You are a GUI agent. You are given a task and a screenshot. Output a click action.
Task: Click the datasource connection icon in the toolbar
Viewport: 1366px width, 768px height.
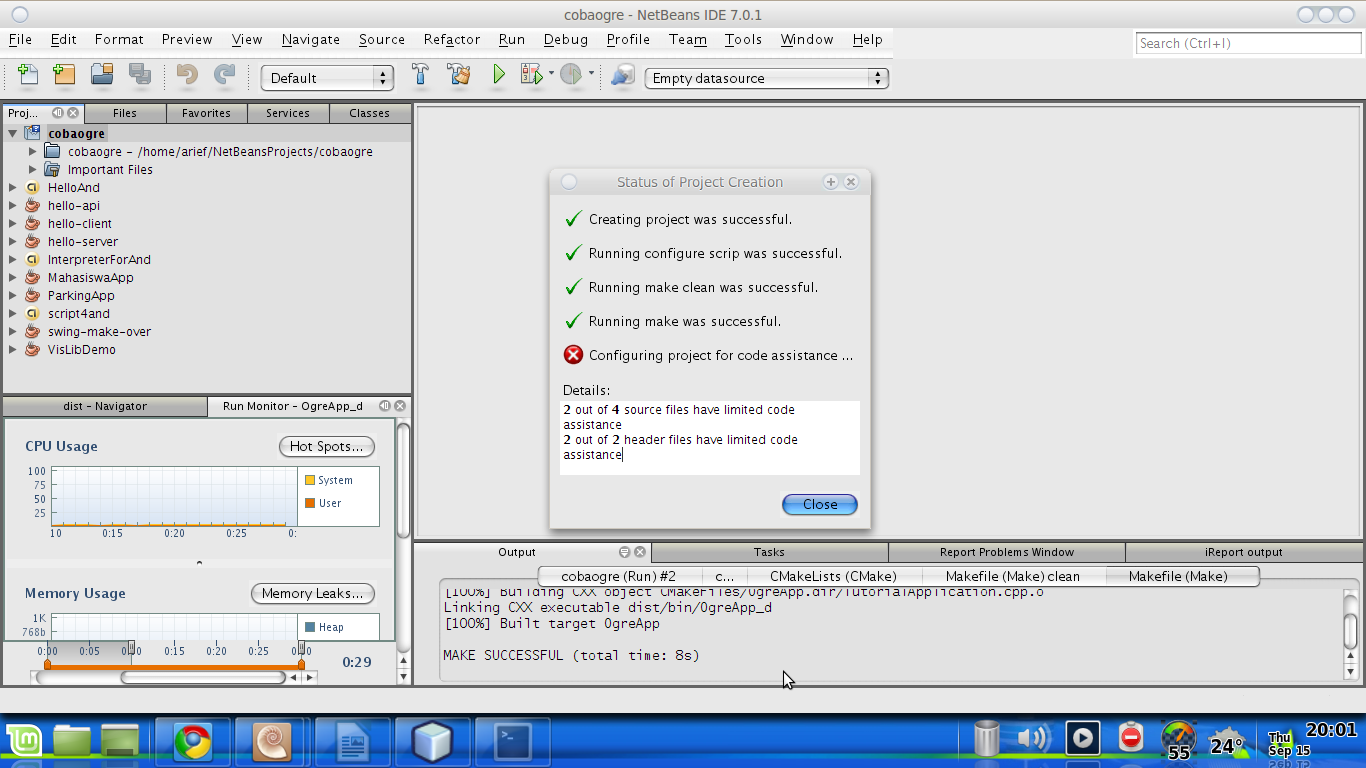click(x=622, y=75)
